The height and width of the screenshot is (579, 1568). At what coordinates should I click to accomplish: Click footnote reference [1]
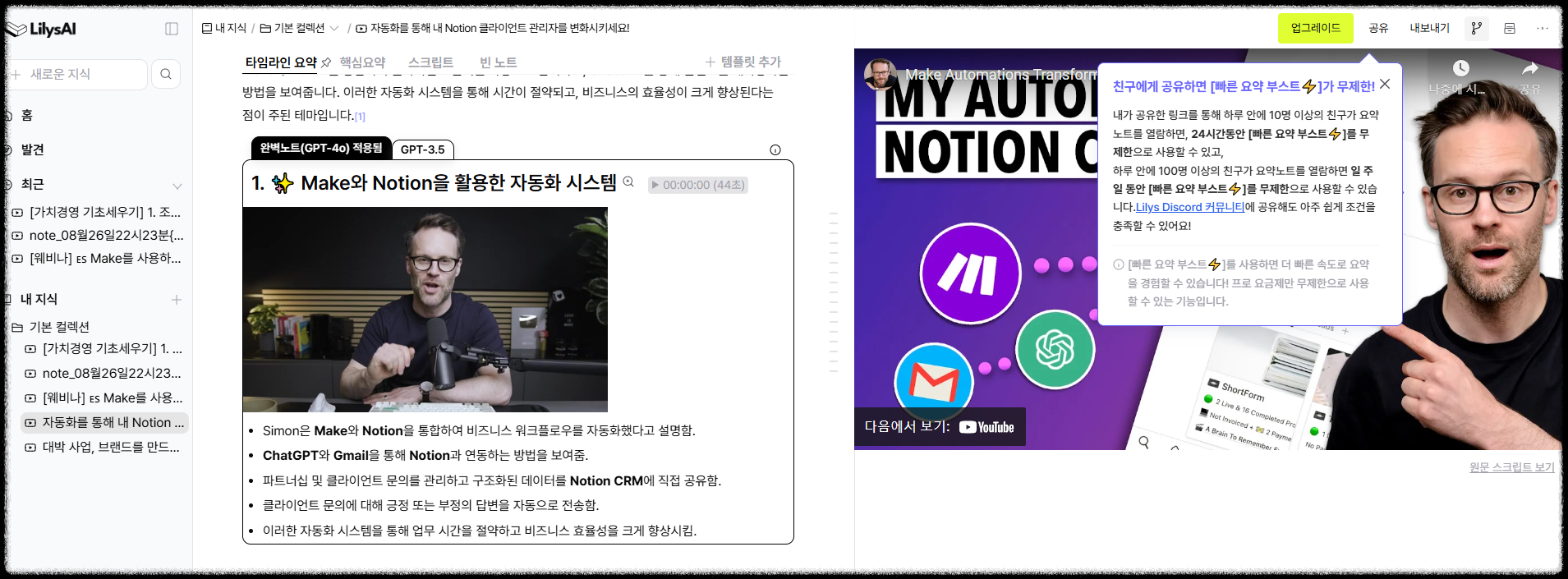pyautogui.click(x=360, y=117)
